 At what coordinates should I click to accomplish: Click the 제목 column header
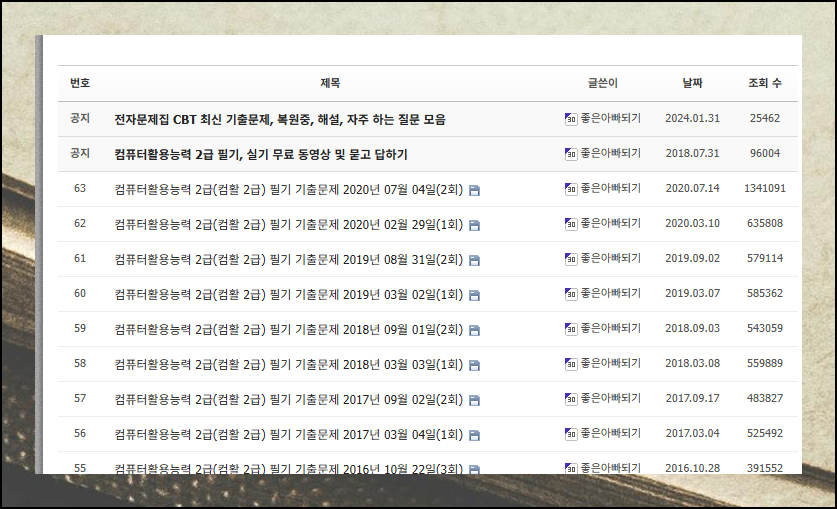(330, 83)
